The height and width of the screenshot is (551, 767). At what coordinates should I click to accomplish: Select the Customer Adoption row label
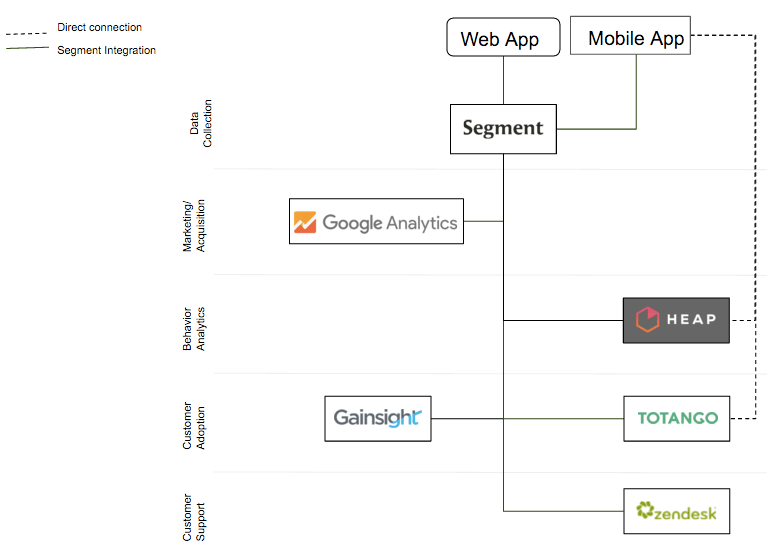tap(194, 422)
